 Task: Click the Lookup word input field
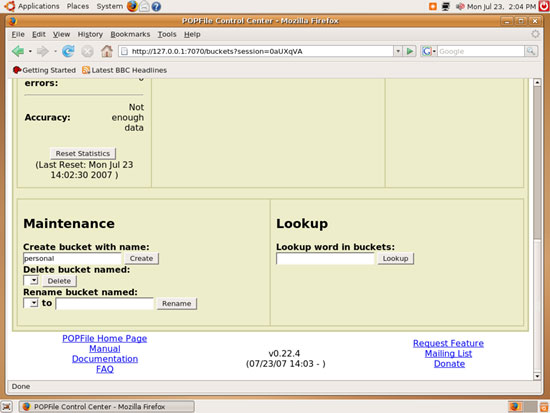click(x=325, y=259)
